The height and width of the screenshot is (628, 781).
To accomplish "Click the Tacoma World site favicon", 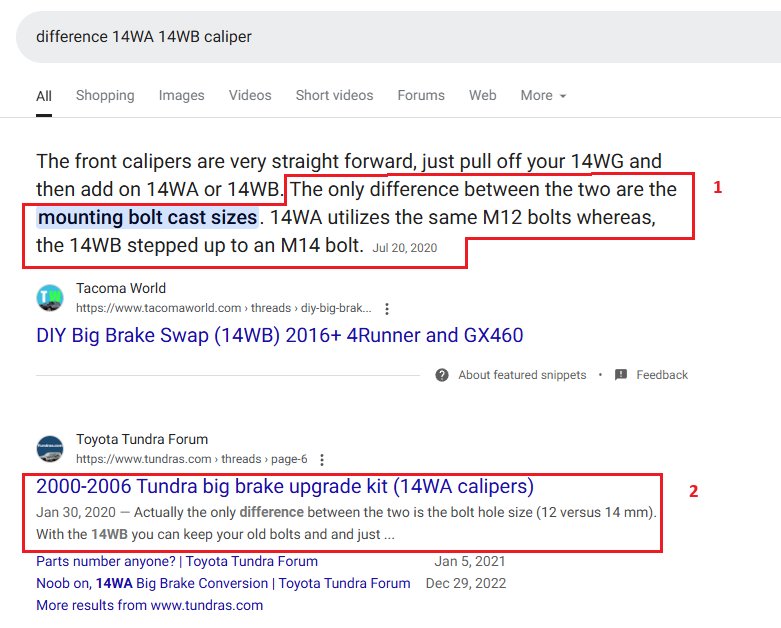I will [50, 297].
